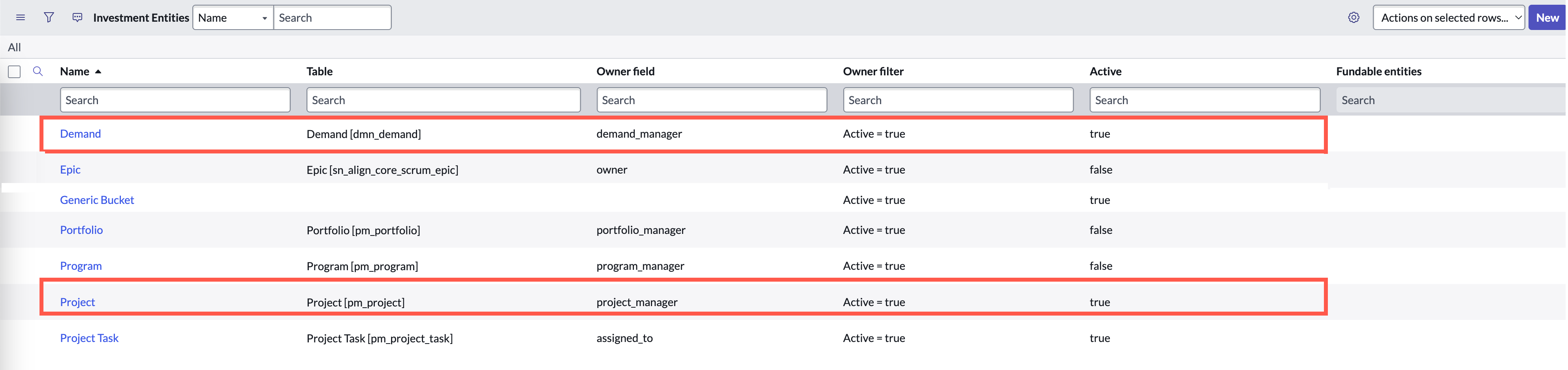Open Actions on selected rows dropdown

[x=1448, y=18]
